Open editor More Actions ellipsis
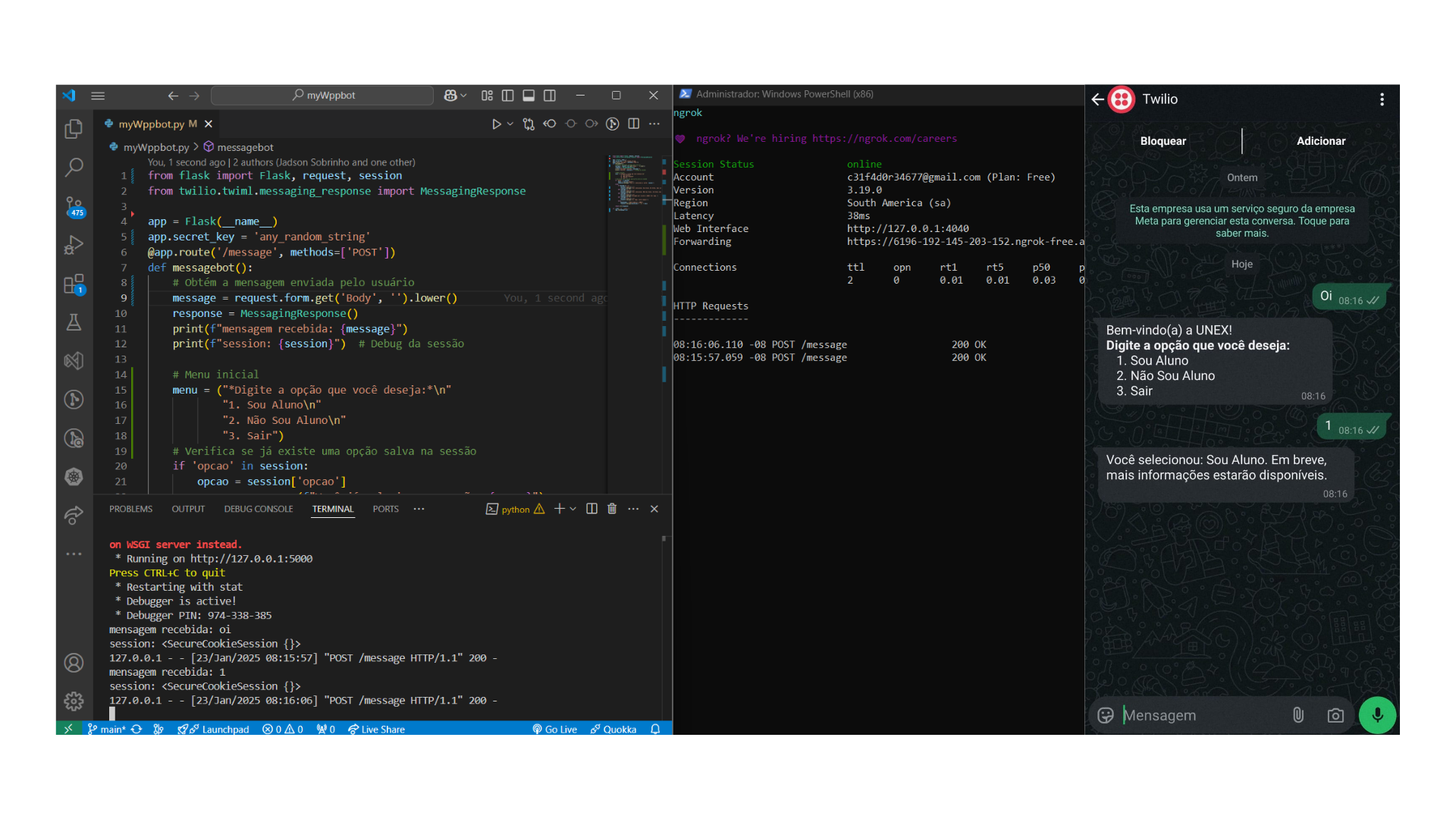The image size is (1456, 819). 654,124
